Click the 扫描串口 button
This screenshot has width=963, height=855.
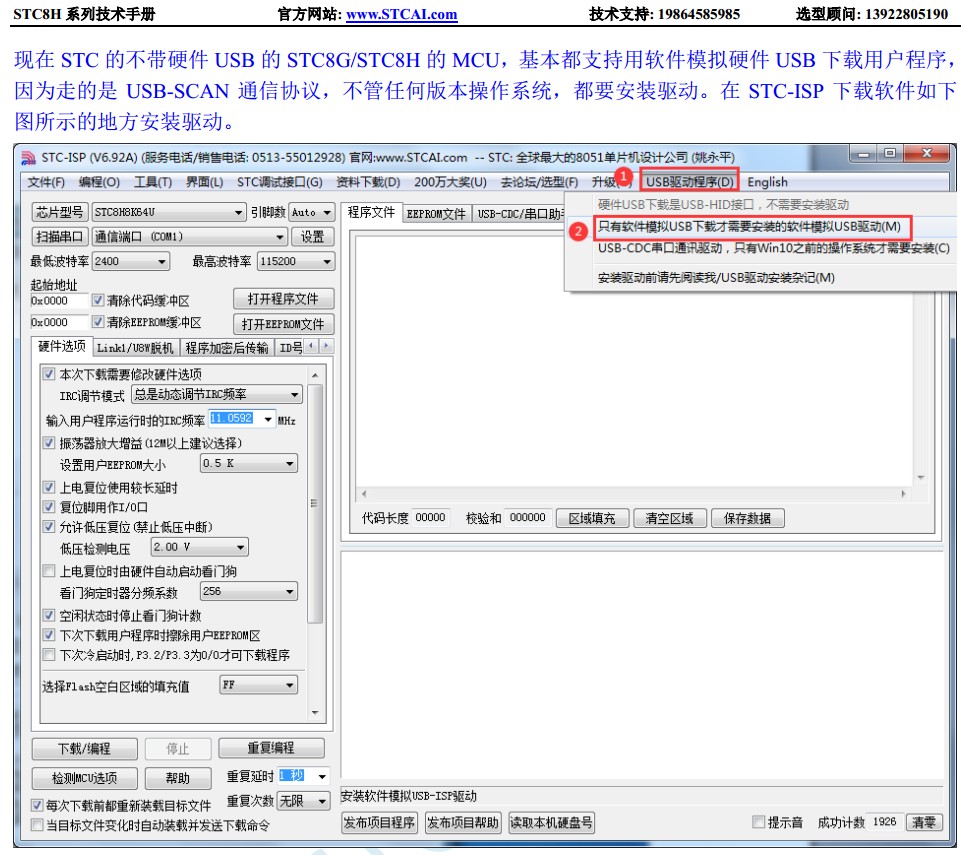[x=60, y=236]
